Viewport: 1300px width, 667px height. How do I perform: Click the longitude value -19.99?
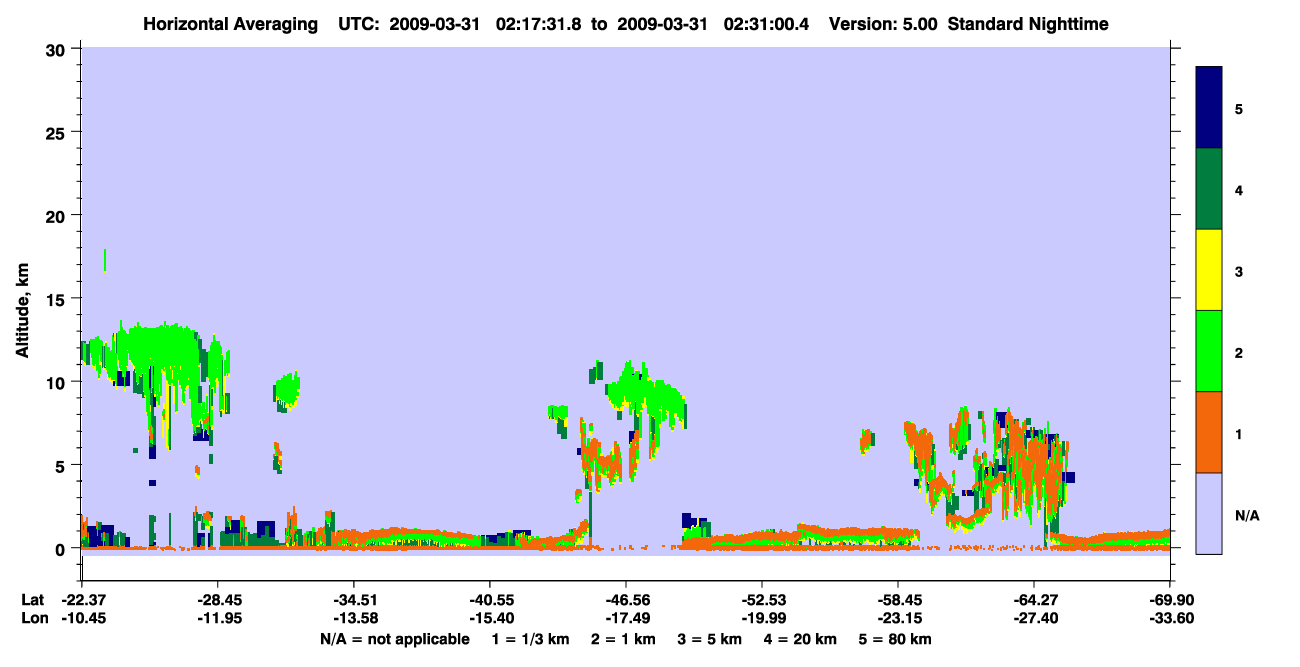pos(761,618)
